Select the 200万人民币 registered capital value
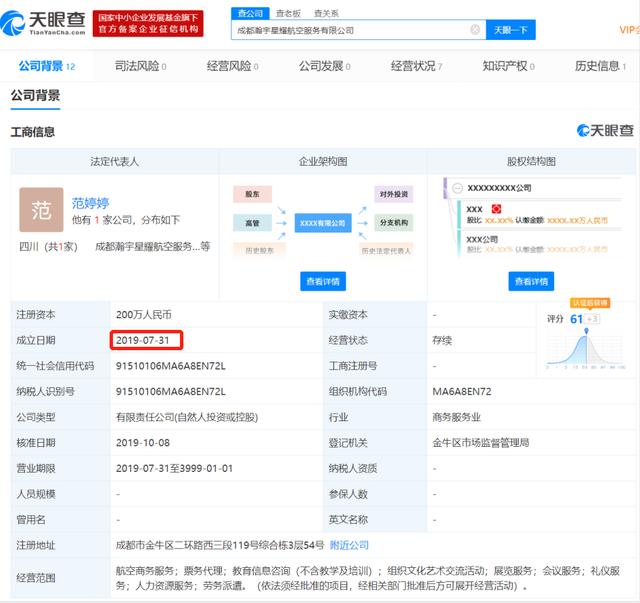The image size is (640, 603). [x=144, y=314]
